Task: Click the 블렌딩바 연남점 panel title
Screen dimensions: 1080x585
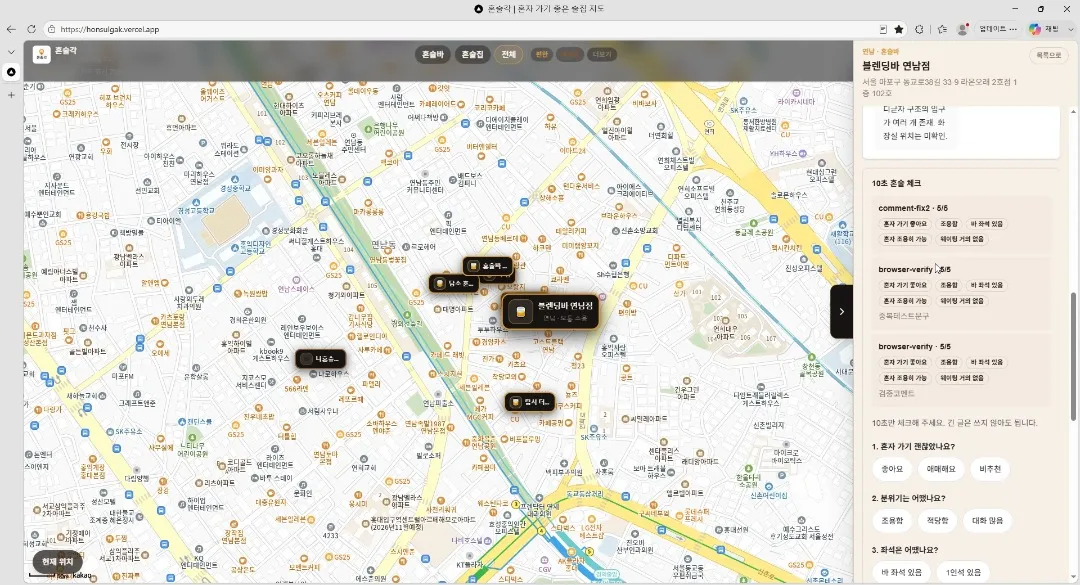Action: pyautogui.click(x=895, y=65)
